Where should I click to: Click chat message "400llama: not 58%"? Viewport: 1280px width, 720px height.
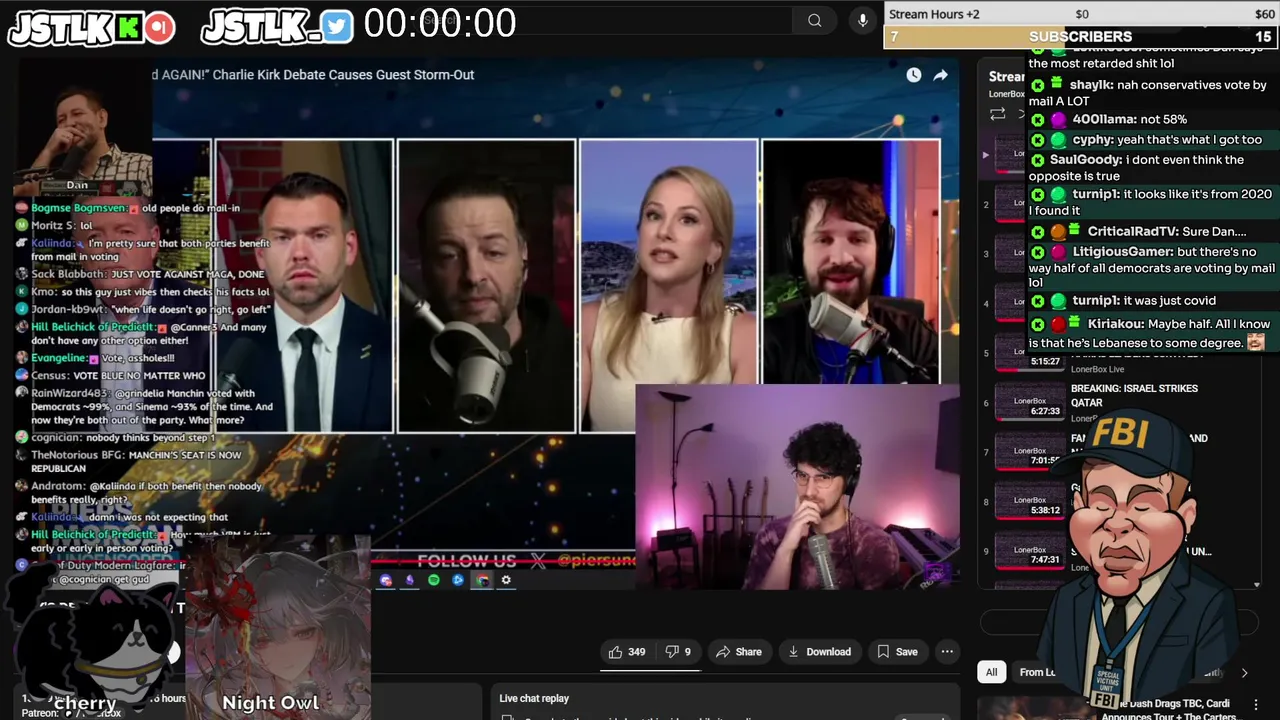(x=1112, y=119)
